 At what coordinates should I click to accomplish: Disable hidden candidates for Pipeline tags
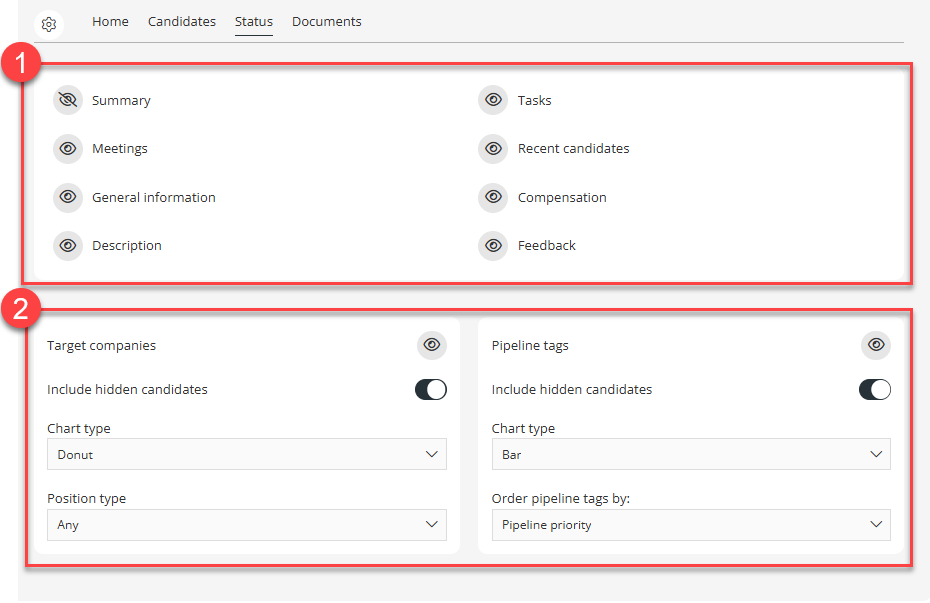tap(875, 389)
